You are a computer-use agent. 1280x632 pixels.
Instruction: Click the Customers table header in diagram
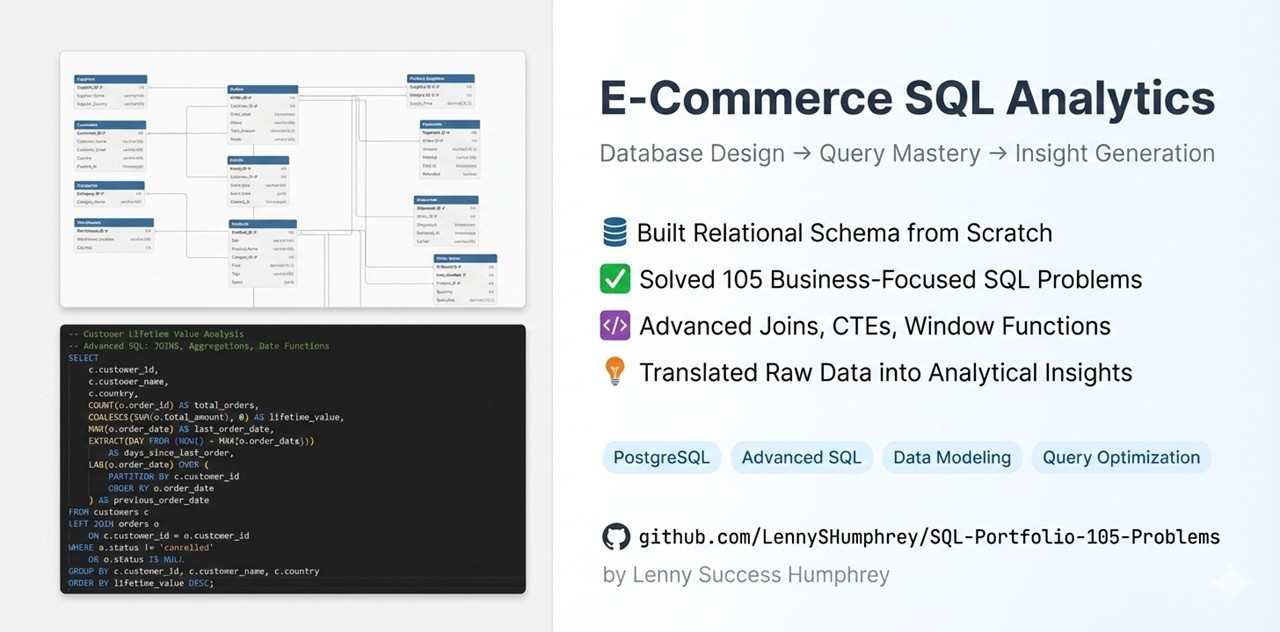[110, 125]
